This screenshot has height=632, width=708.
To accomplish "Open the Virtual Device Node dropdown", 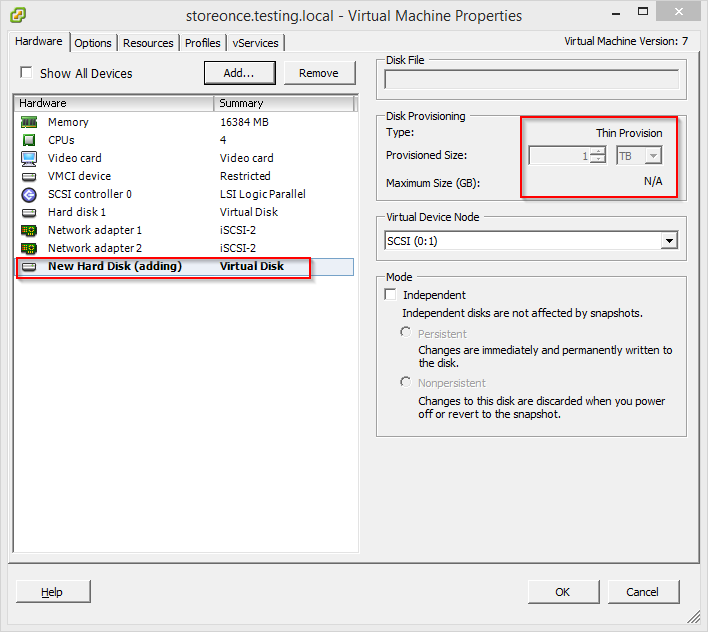I will click(x=668, y=241).
